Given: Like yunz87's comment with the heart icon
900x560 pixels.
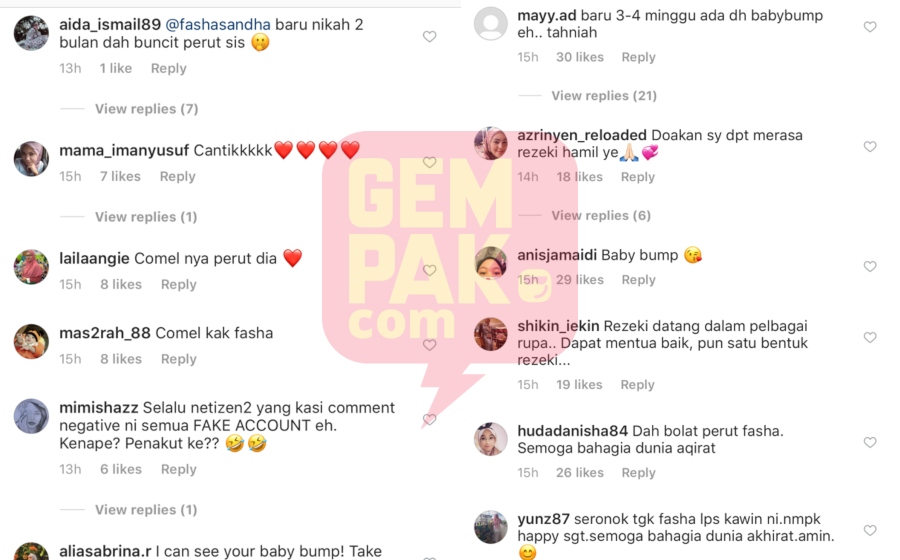Looking at the screenshot, I should (x=870, y=530).
